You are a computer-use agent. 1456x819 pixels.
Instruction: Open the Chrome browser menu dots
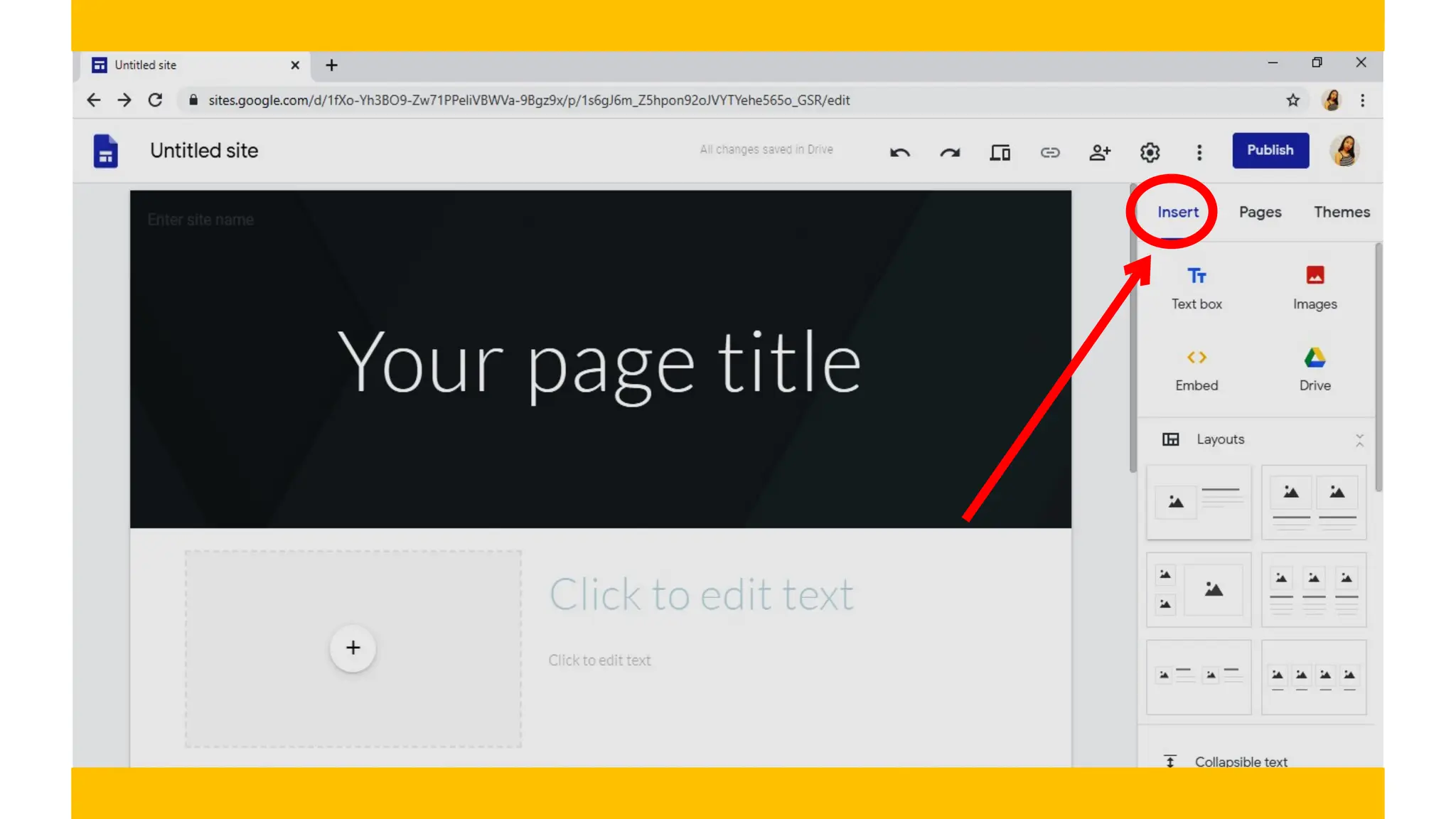(x=1362, y=100)
